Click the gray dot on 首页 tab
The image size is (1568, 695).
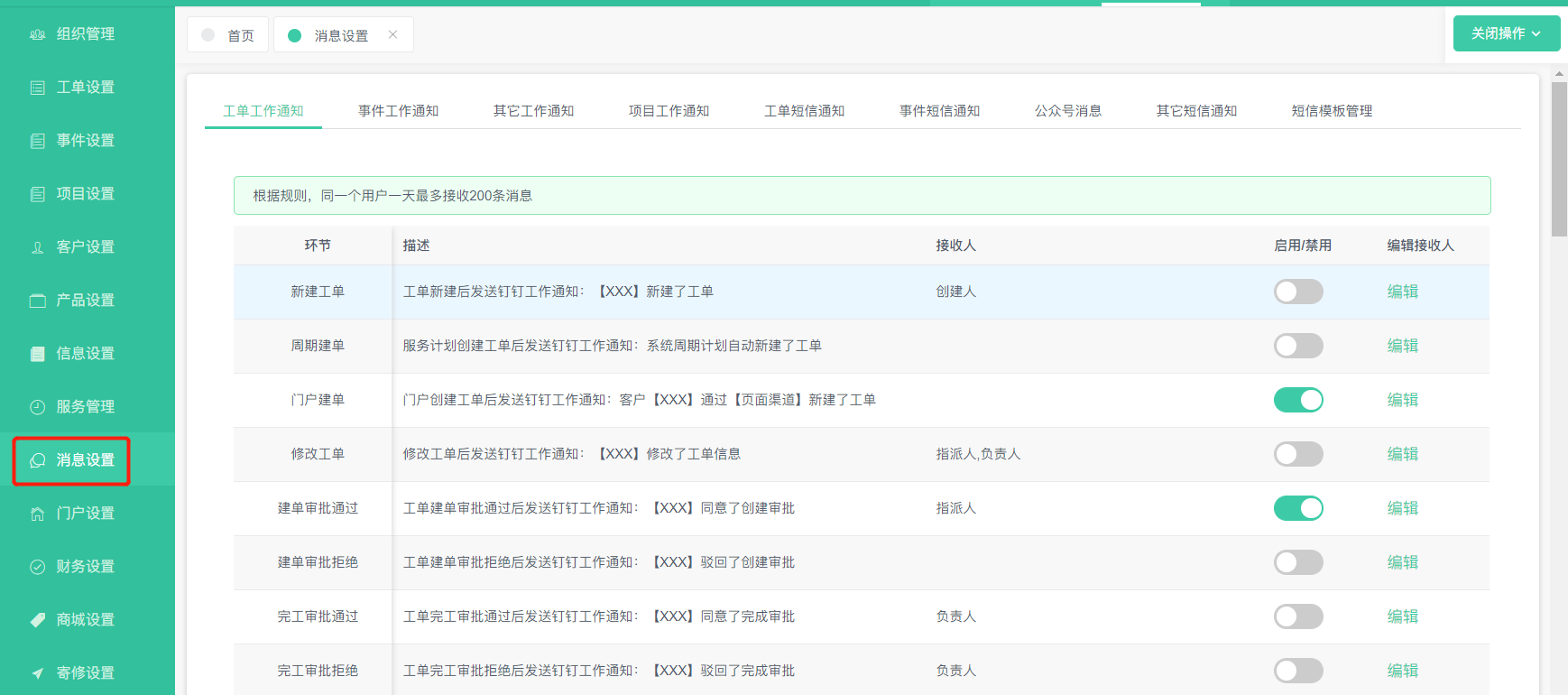208,35
